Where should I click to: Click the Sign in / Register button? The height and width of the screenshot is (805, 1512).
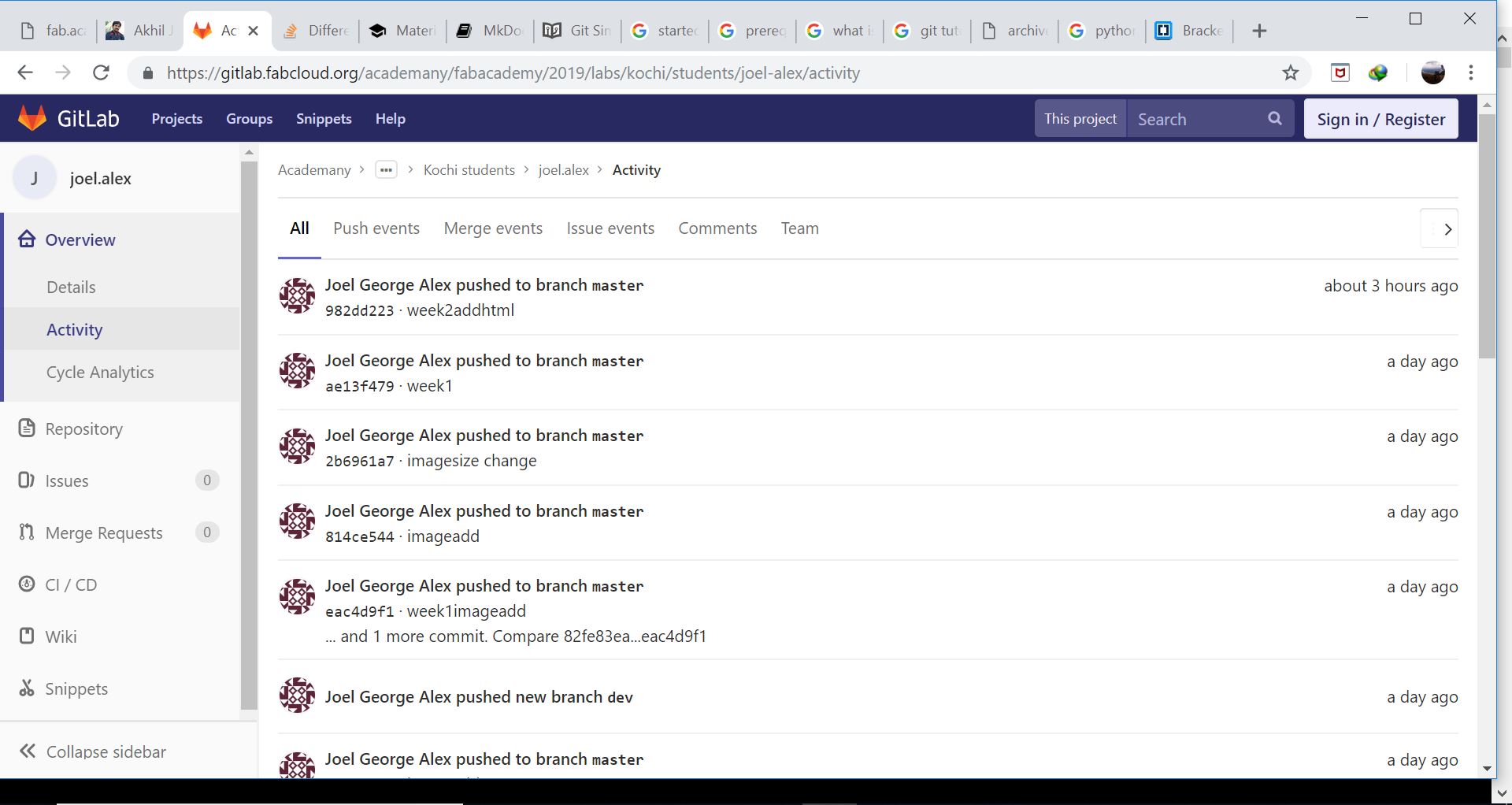(1381, 119)
